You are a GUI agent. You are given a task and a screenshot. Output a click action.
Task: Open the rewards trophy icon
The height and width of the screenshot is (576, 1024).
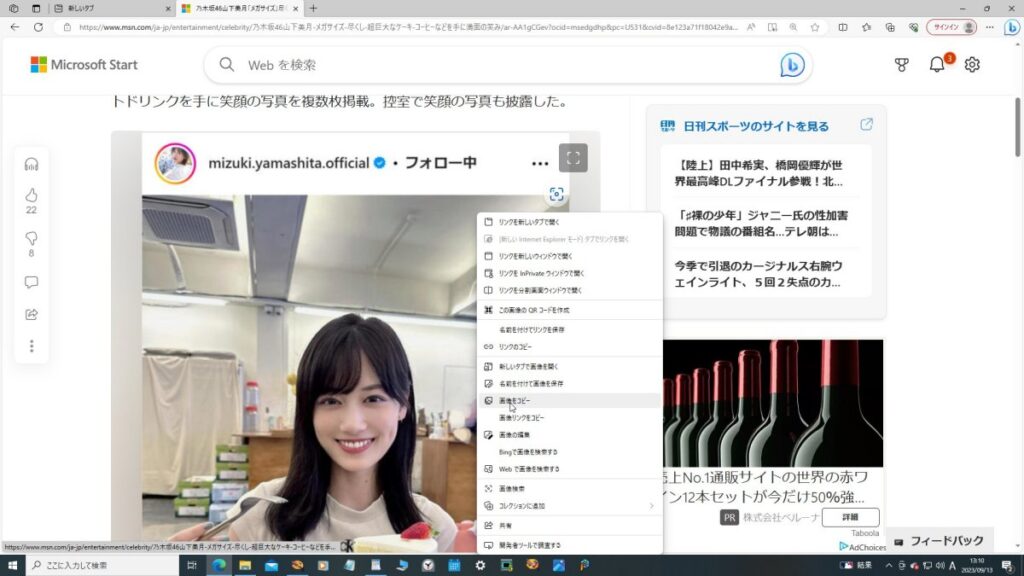pyautogui.click(x=901, y=64)
